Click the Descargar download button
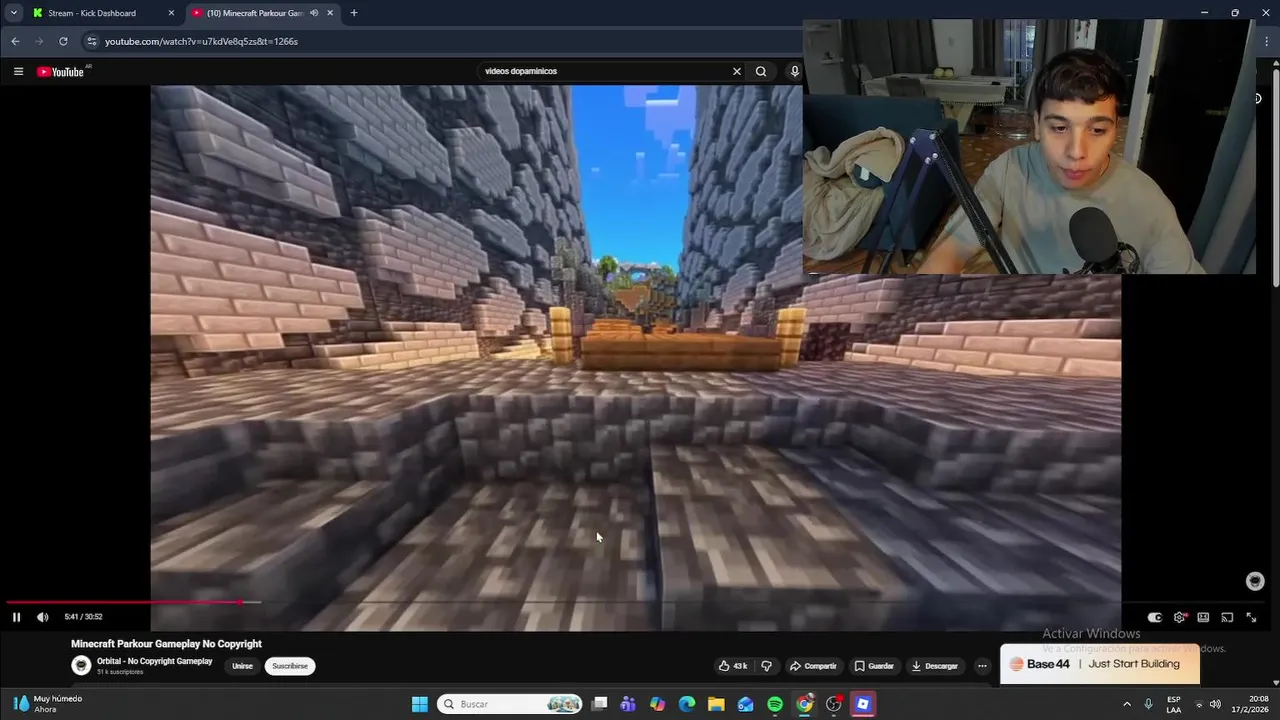The image size is (1280, 720). click(x=935, y=666)
